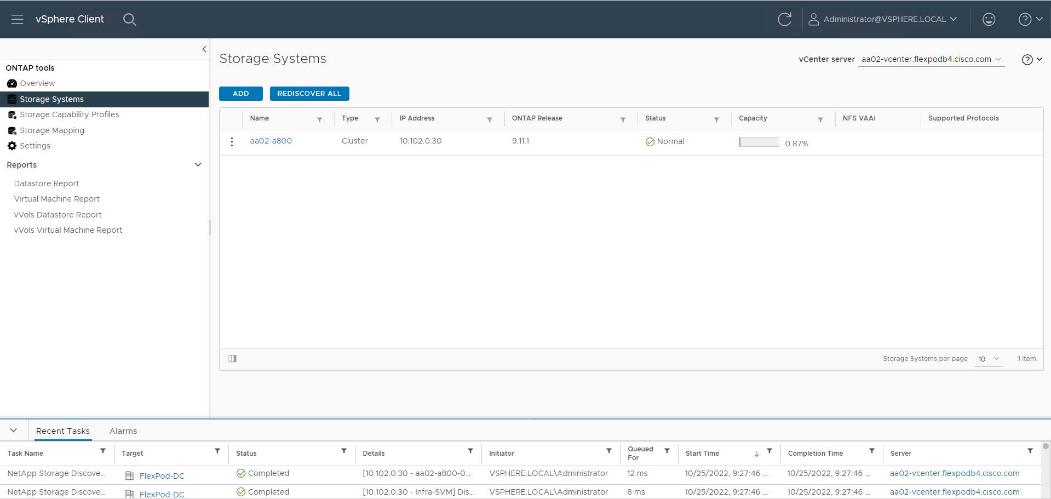Click the NFS VAAI column header

click(859, 118)
